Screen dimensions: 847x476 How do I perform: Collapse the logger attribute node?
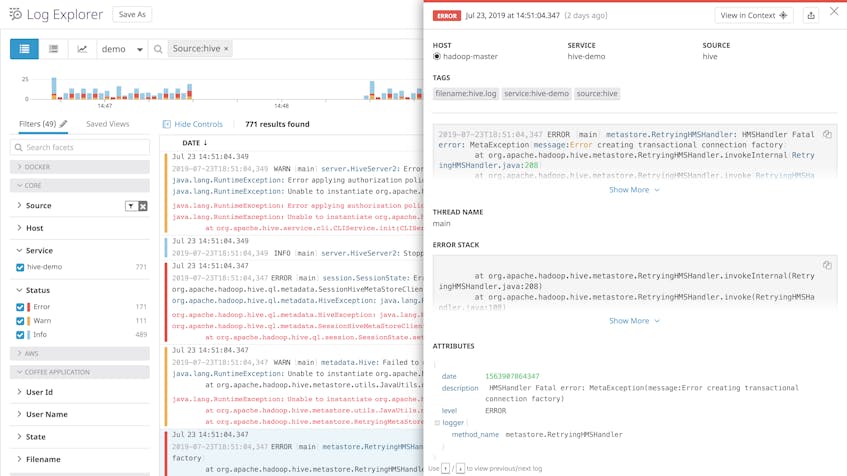pyautogui.click(x=437, y=423)
